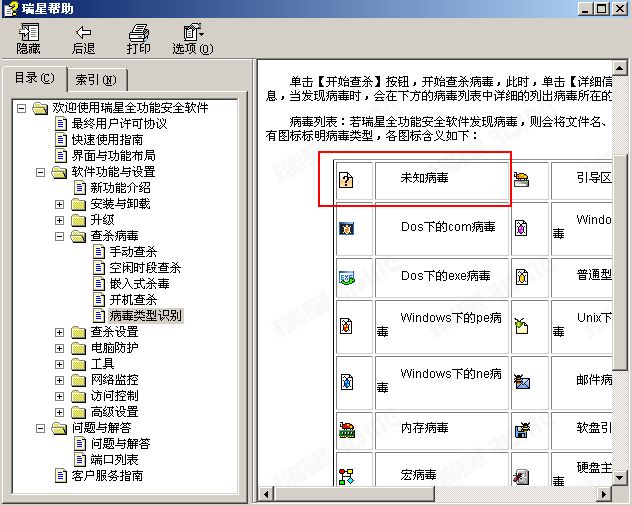Click the 内存病毒 icon
632x506 pixels.
click(347, 430)
